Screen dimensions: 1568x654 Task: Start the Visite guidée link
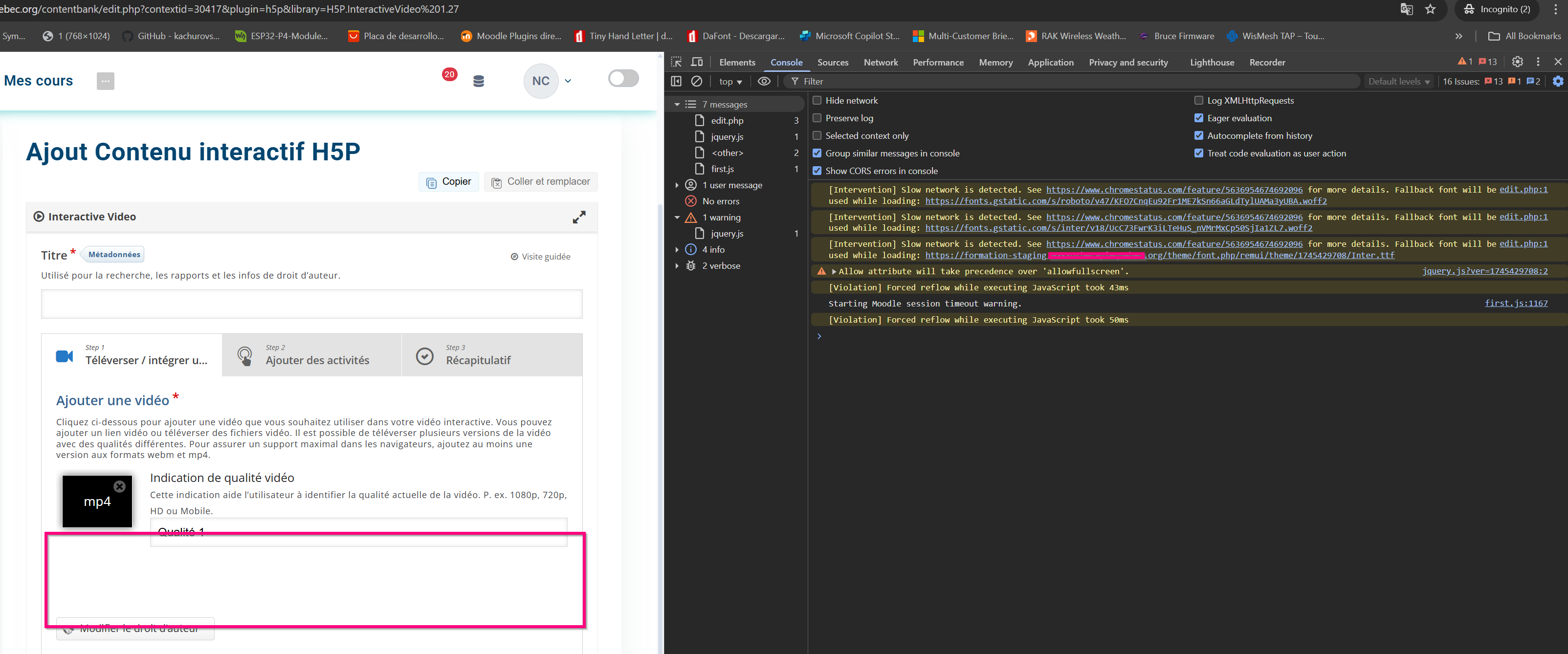point(540,257)
